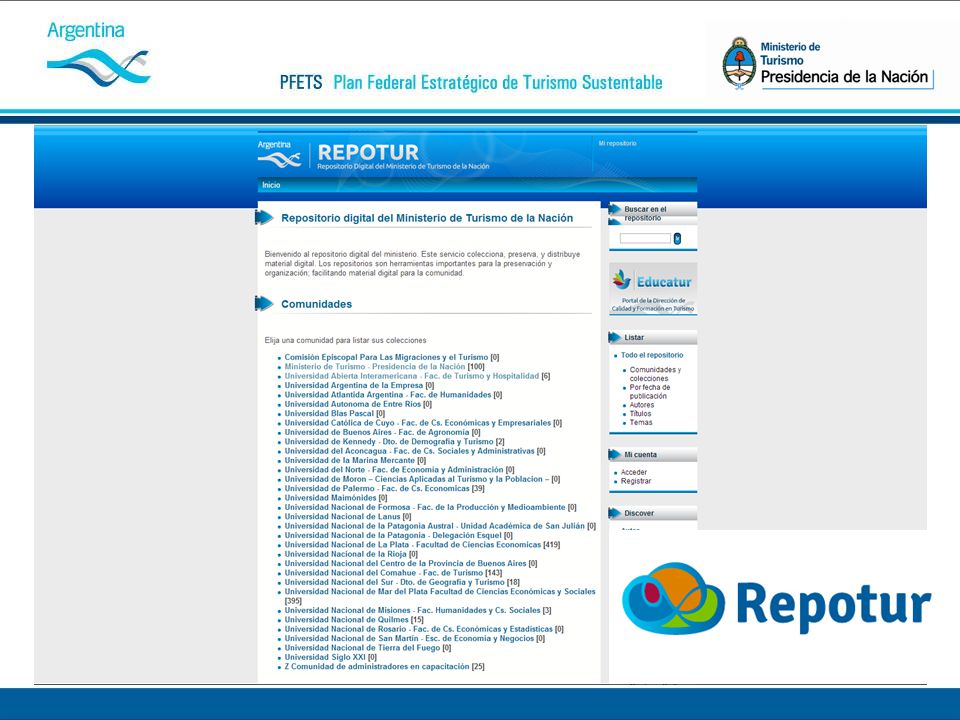Open Universidad Siglo XXI community
This screenshot has height=720, width=960.
click(325, 657)
